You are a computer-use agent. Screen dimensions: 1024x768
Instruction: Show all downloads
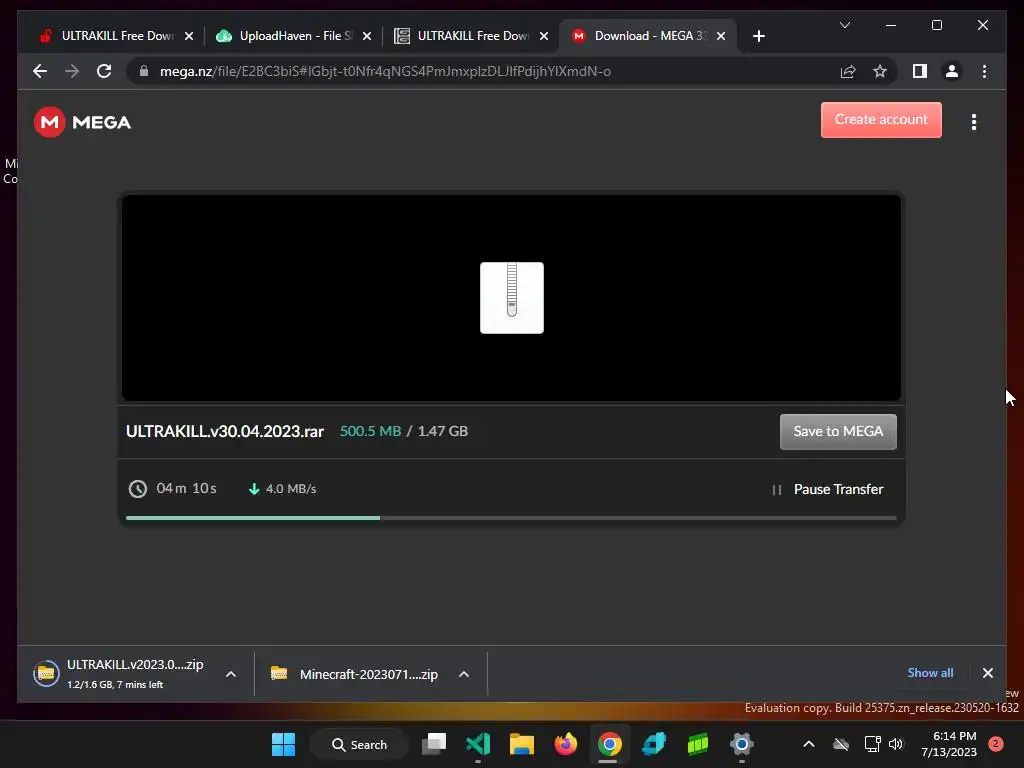(x=930, y=673)
